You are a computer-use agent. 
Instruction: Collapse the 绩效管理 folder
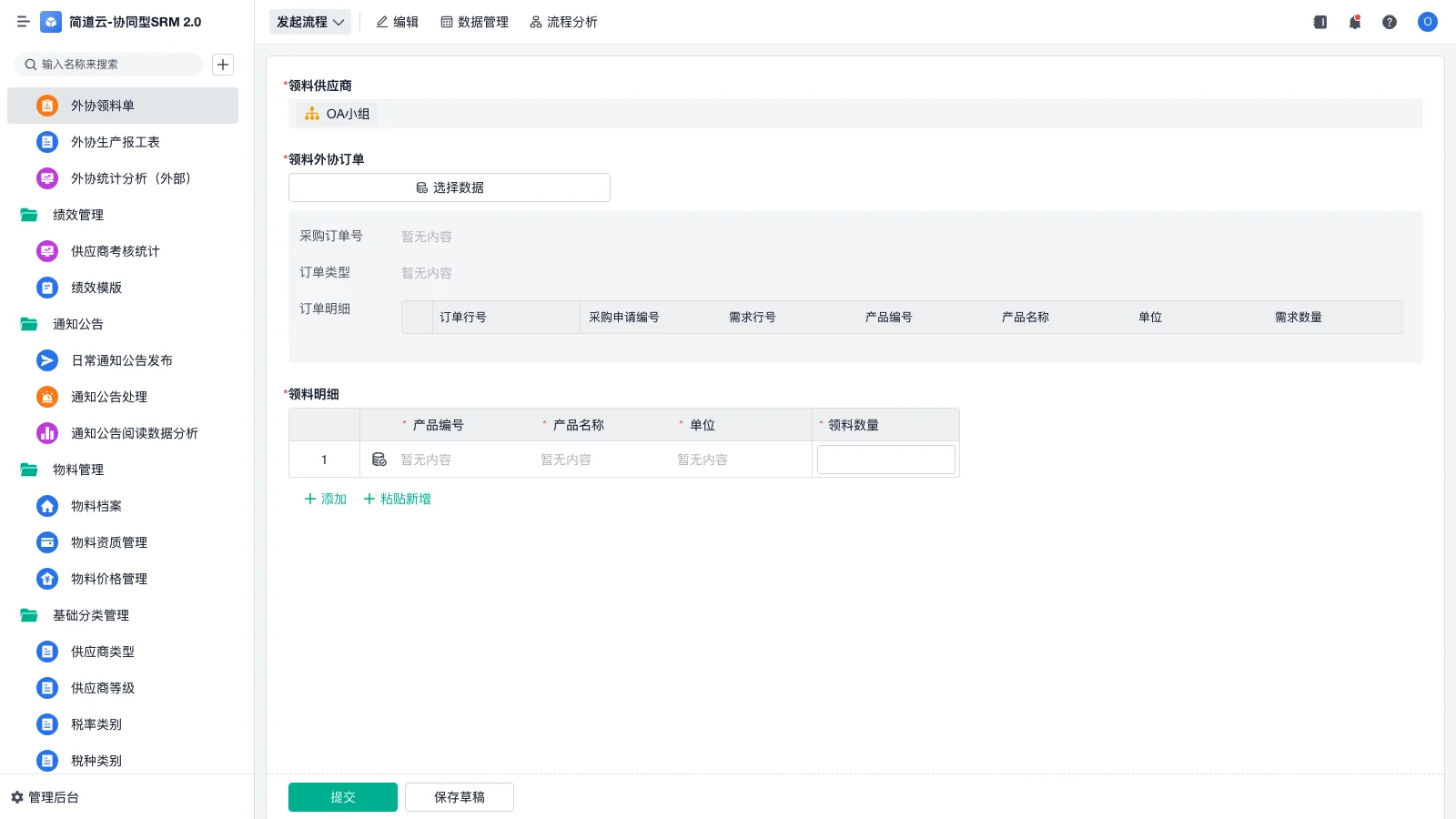[29, 215]
